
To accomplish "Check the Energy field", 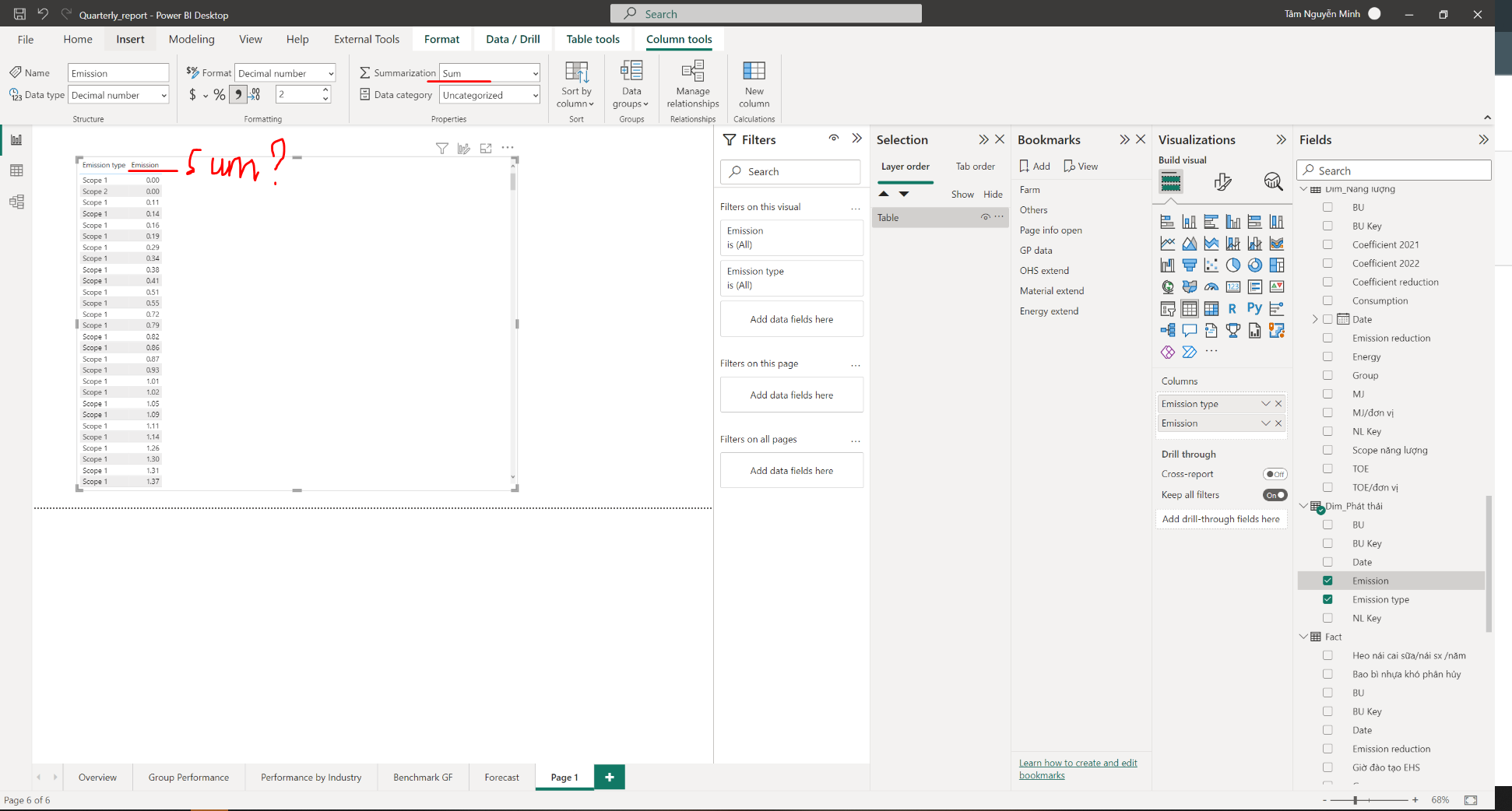I will click(1327, 356).
